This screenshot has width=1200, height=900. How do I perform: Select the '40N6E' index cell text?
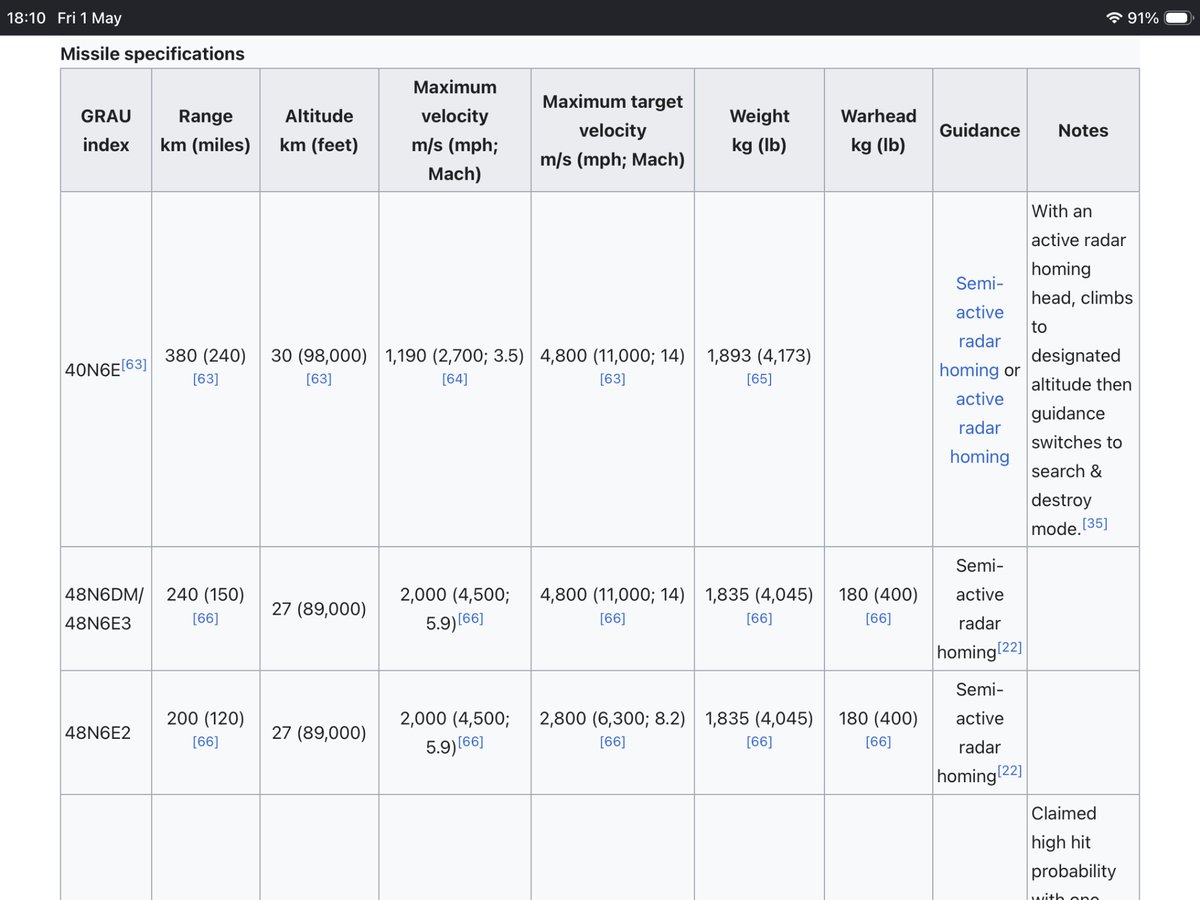[92, 369]
